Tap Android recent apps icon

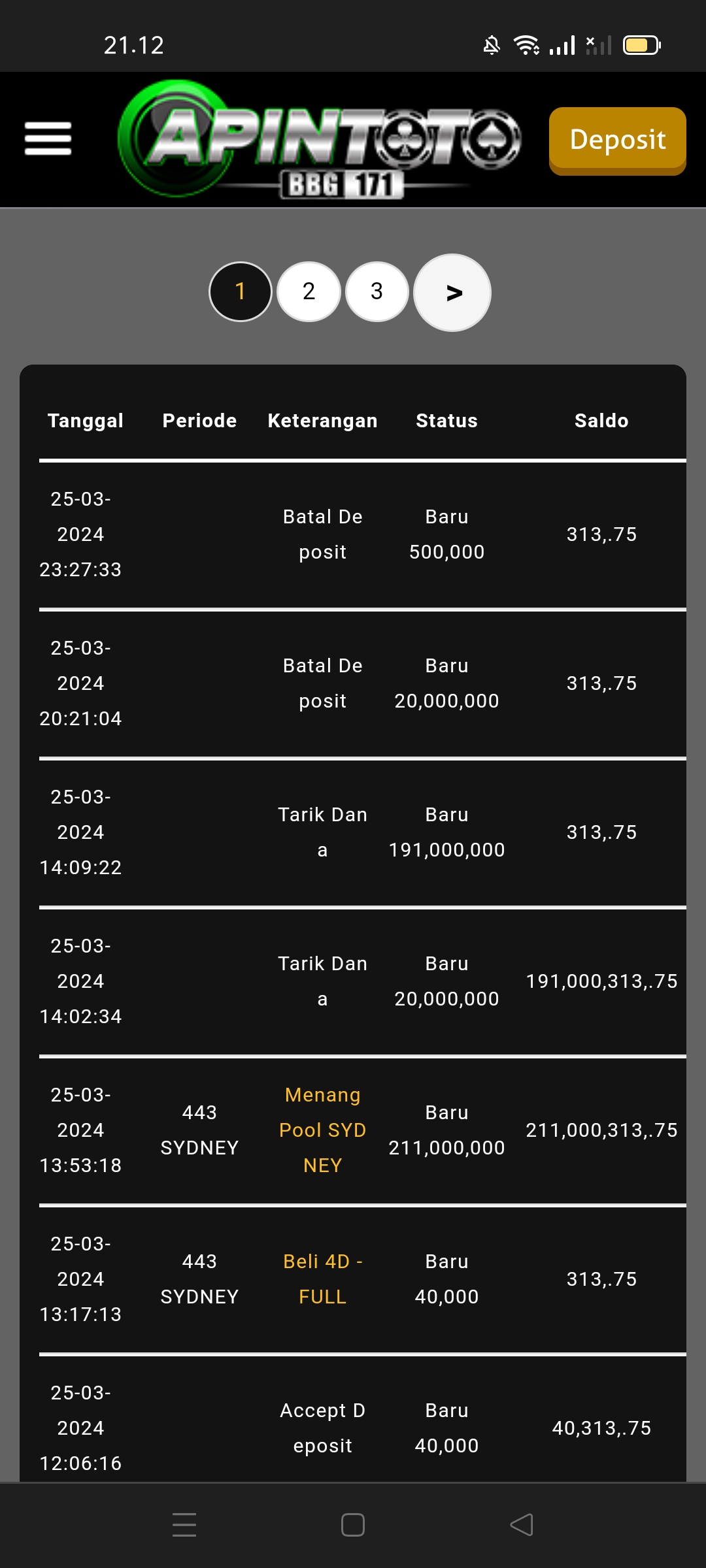pos(184,1524)
